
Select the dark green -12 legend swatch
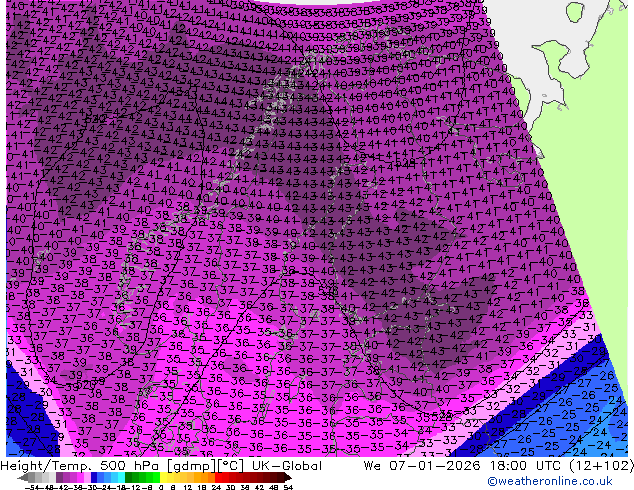click(x=129, y=477)
